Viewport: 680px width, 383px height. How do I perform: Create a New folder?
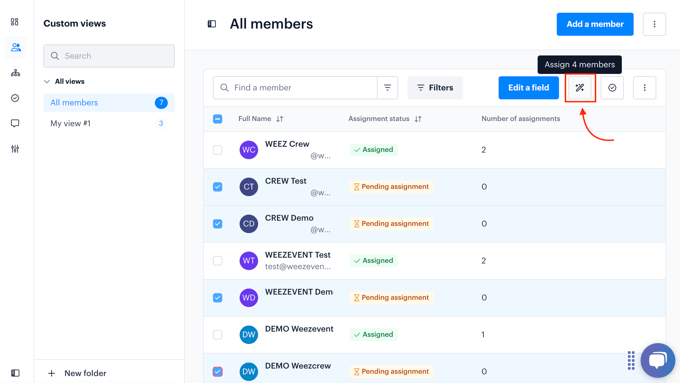(x=77, y=373)
